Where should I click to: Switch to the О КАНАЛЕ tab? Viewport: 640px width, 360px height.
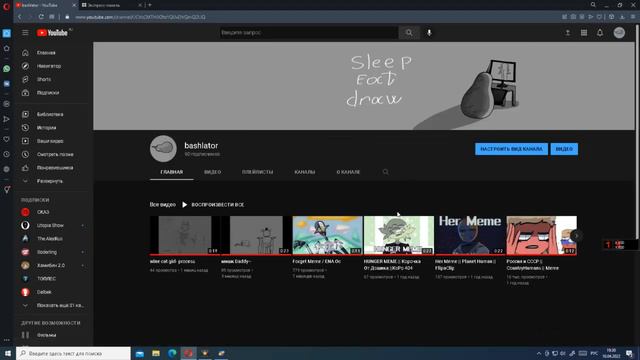[x=348, y=172]
